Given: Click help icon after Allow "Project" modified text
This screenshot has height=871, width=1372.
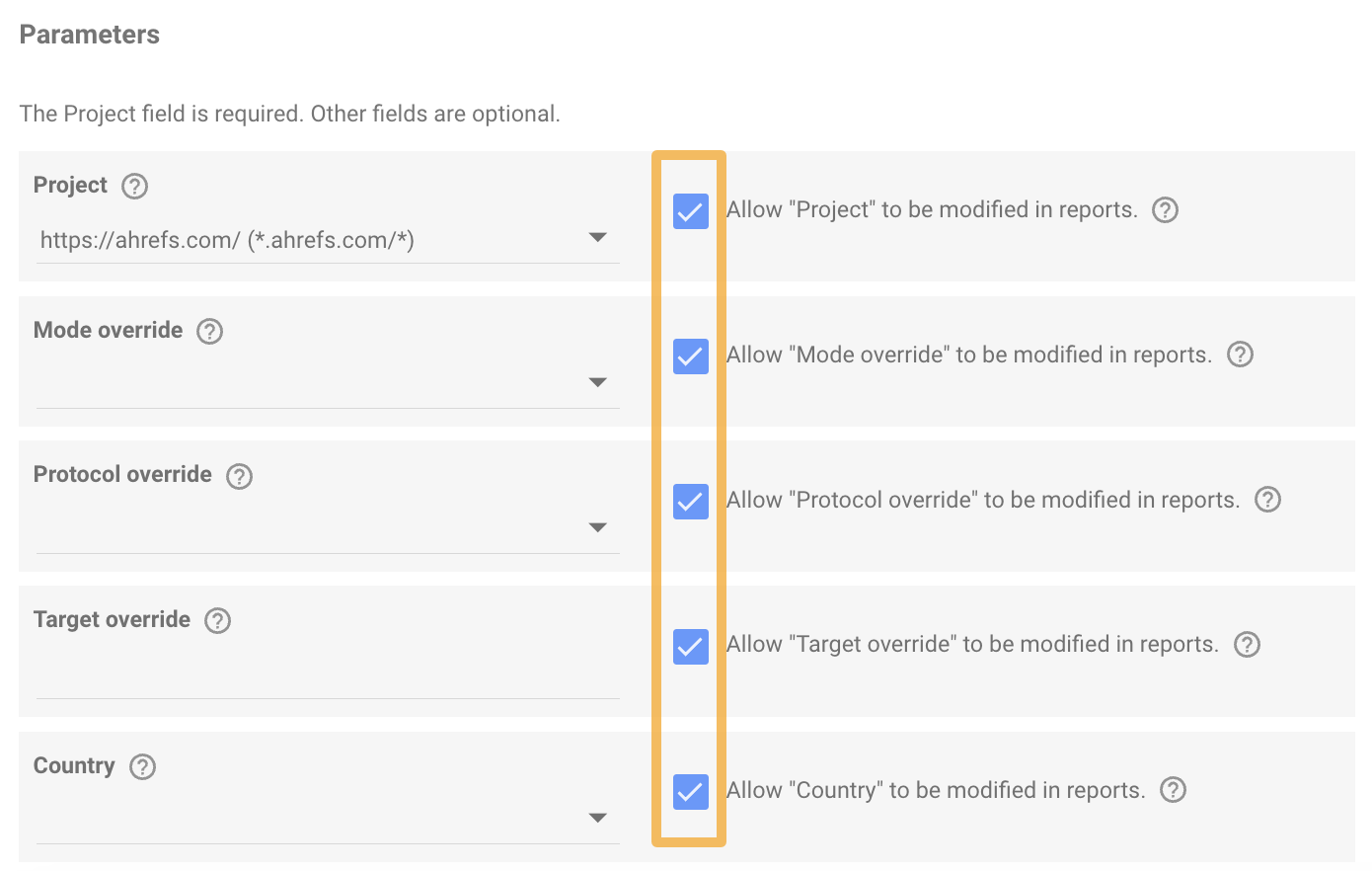Looking at the screenshot, I should (x=1166, y=210).
